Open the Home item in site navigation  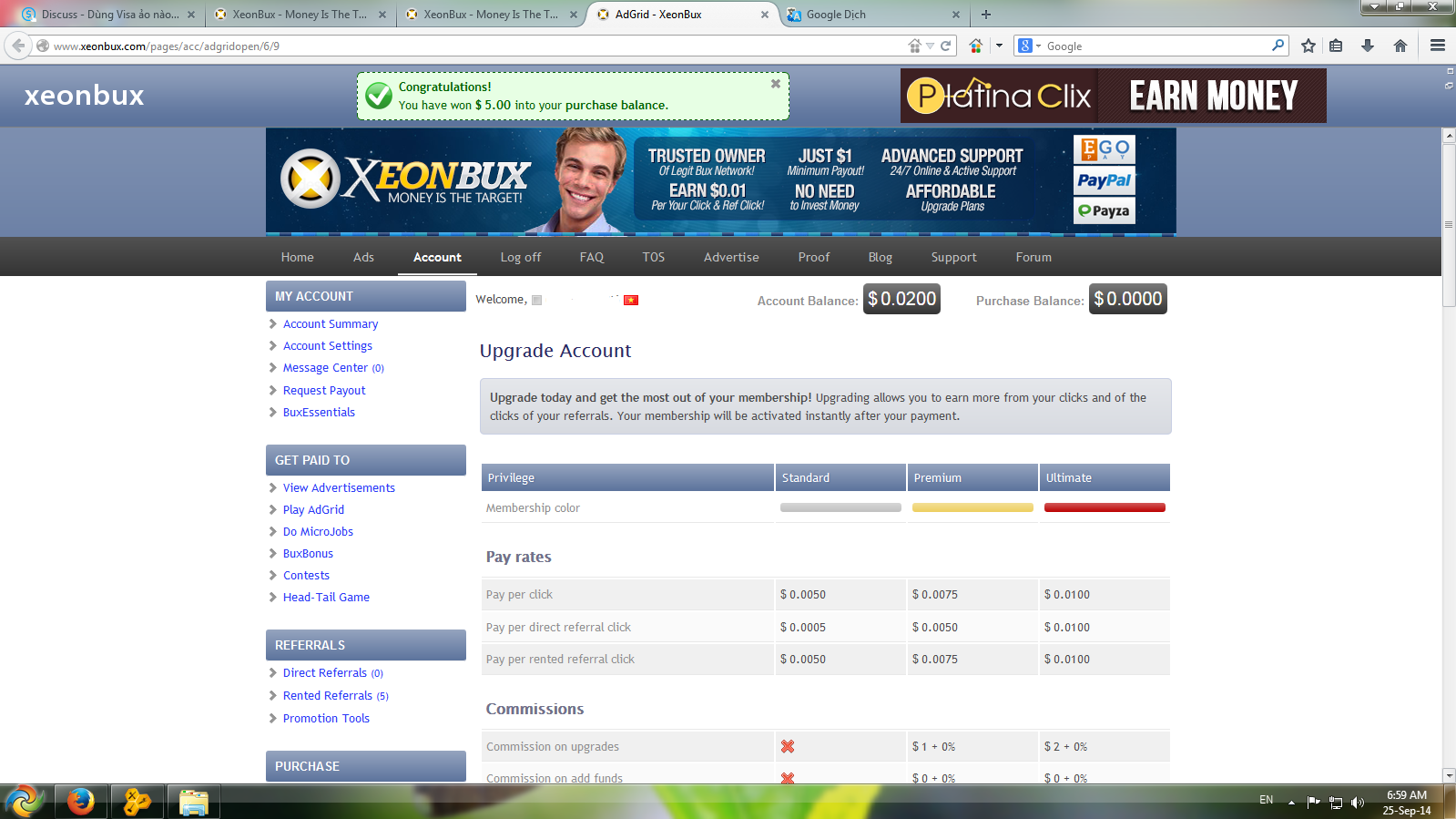click(297, 257)
